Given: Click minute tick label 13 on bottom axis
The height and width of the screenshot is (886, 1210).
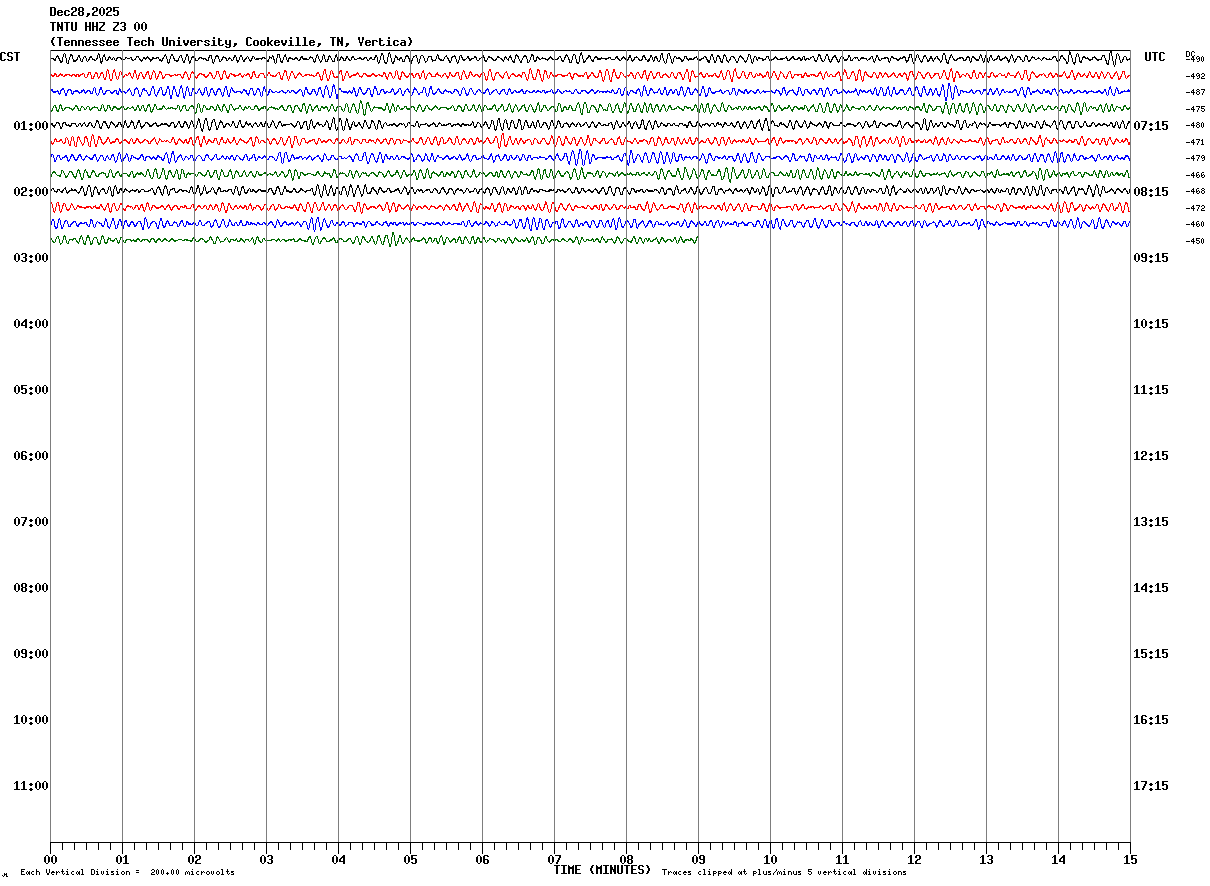Looking at the screenshot, I should tap(986, 860).
